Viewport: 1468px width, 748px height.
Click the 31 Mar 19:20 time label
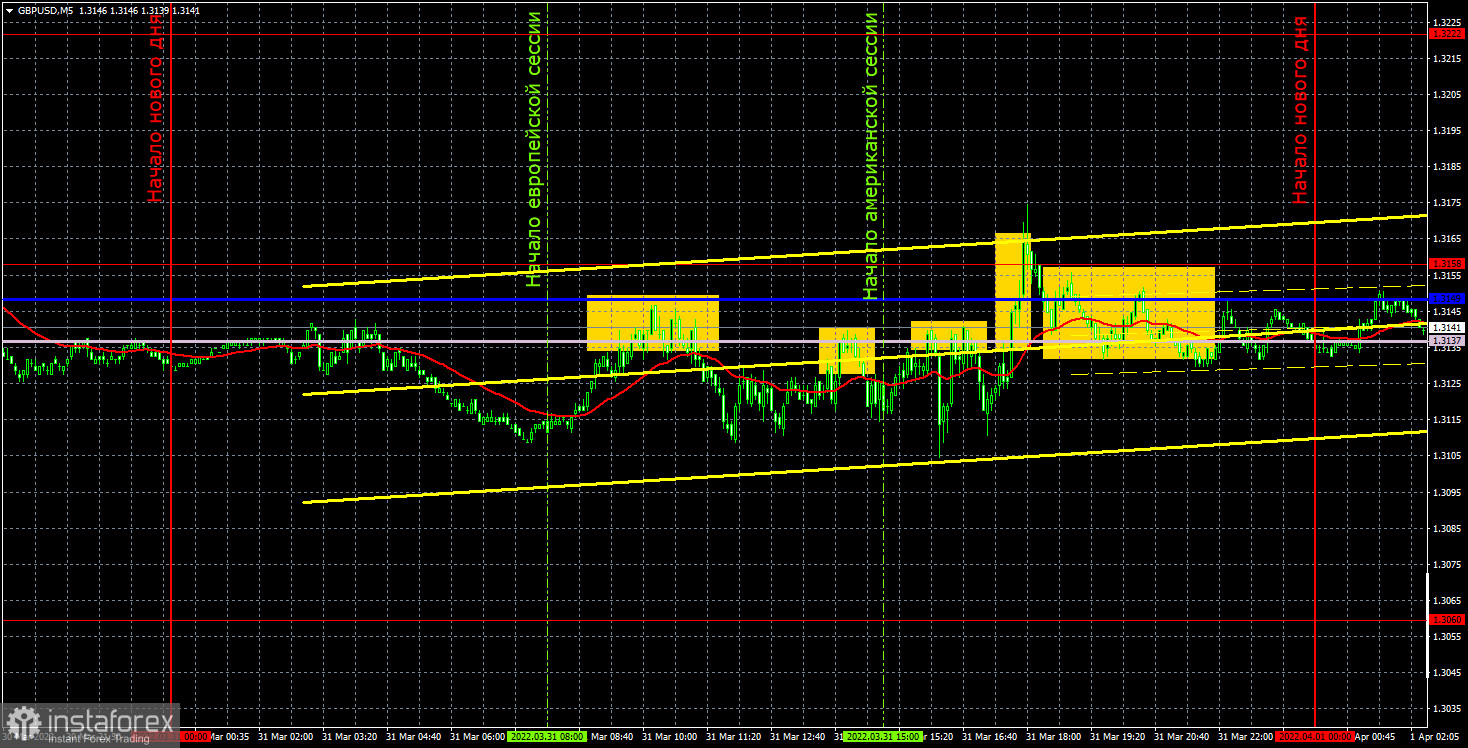(1118, 736)
